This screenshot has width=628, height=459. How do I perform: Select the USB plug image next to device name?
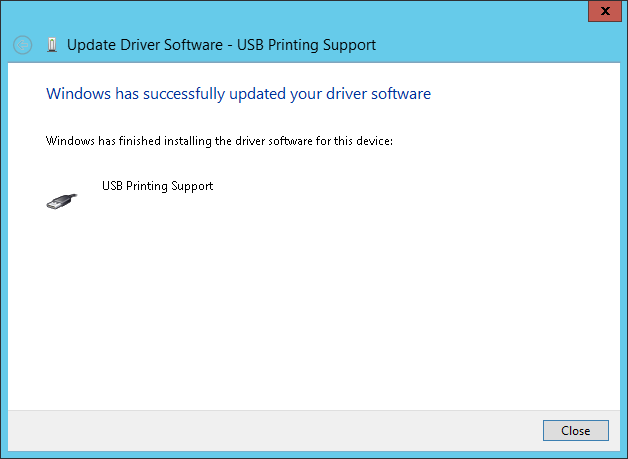pyautogui.click(x=61, y=199)
